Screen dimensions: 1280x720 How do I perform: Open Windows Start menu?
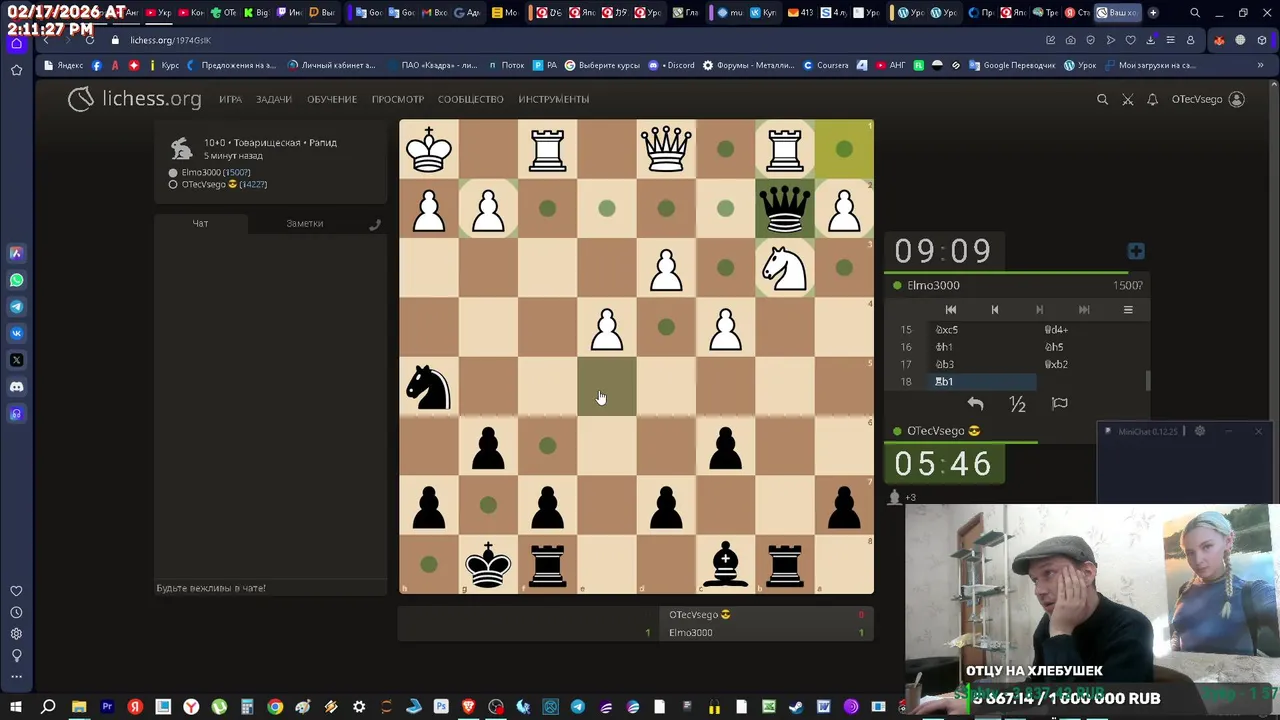tap(16, 707)
